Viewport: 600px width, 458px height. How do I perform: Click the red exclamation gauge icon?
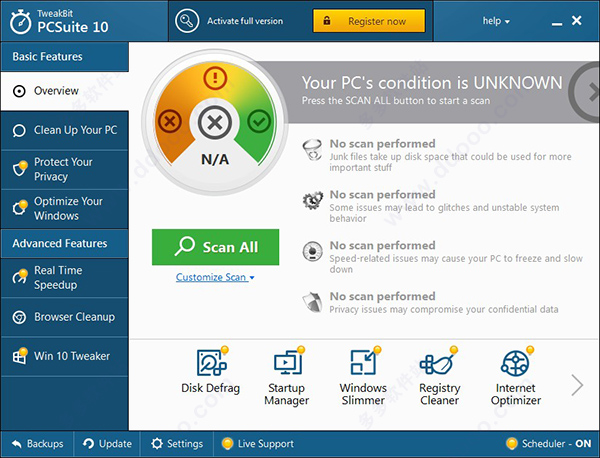point(215,78)
